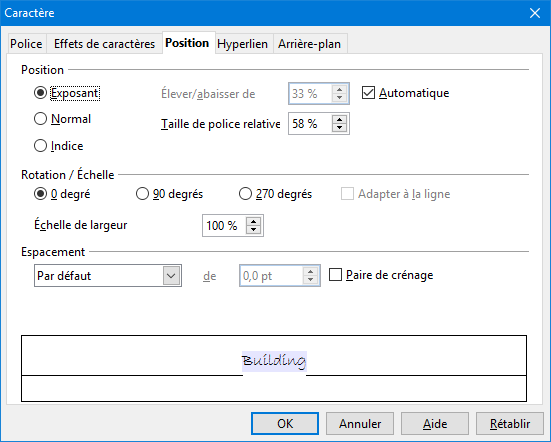
Task: Click the Échelle de largeur input field
Action: click(225, 226)
